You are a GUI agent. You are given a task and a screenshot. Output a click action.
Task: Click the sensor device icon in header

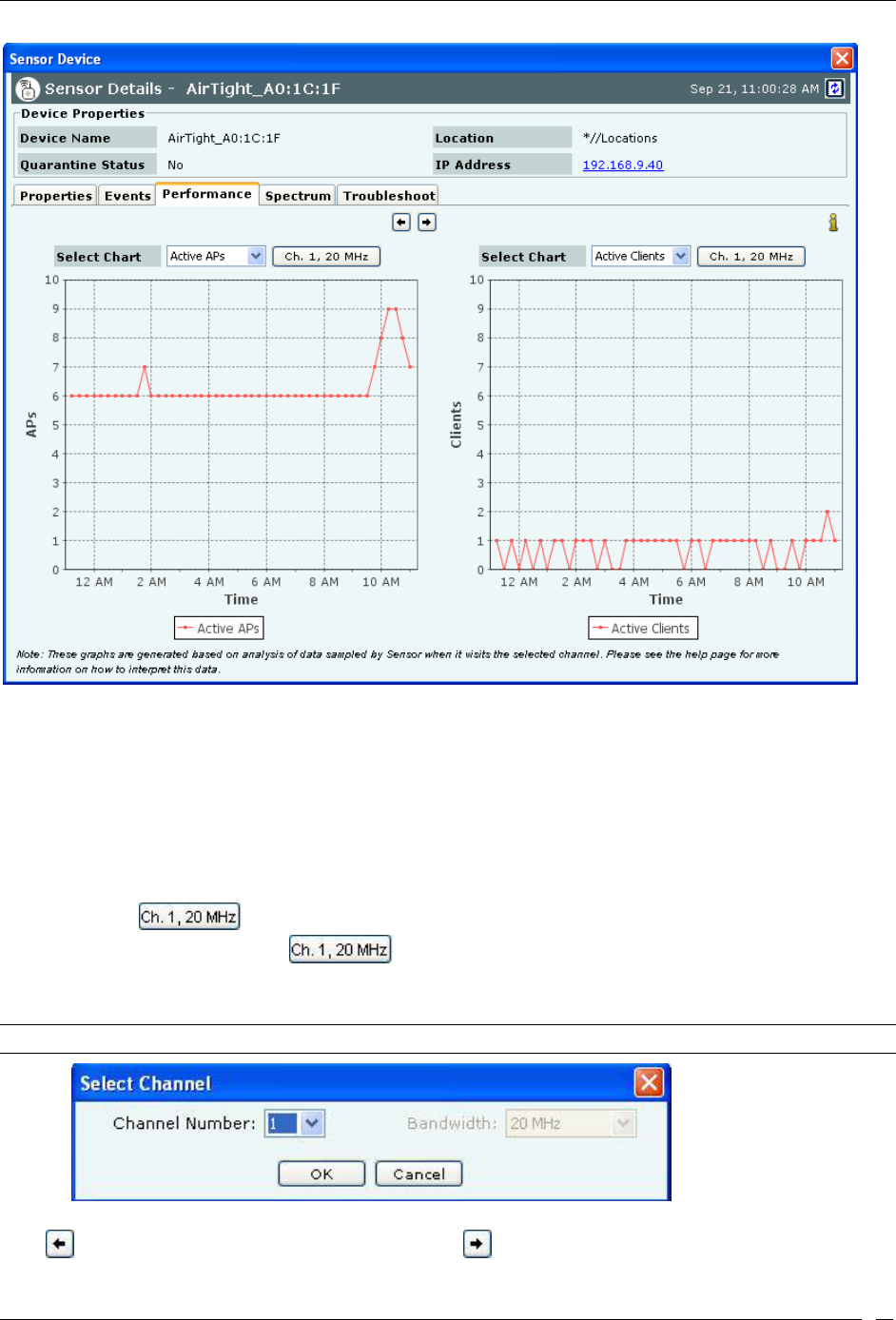(28, 89)
